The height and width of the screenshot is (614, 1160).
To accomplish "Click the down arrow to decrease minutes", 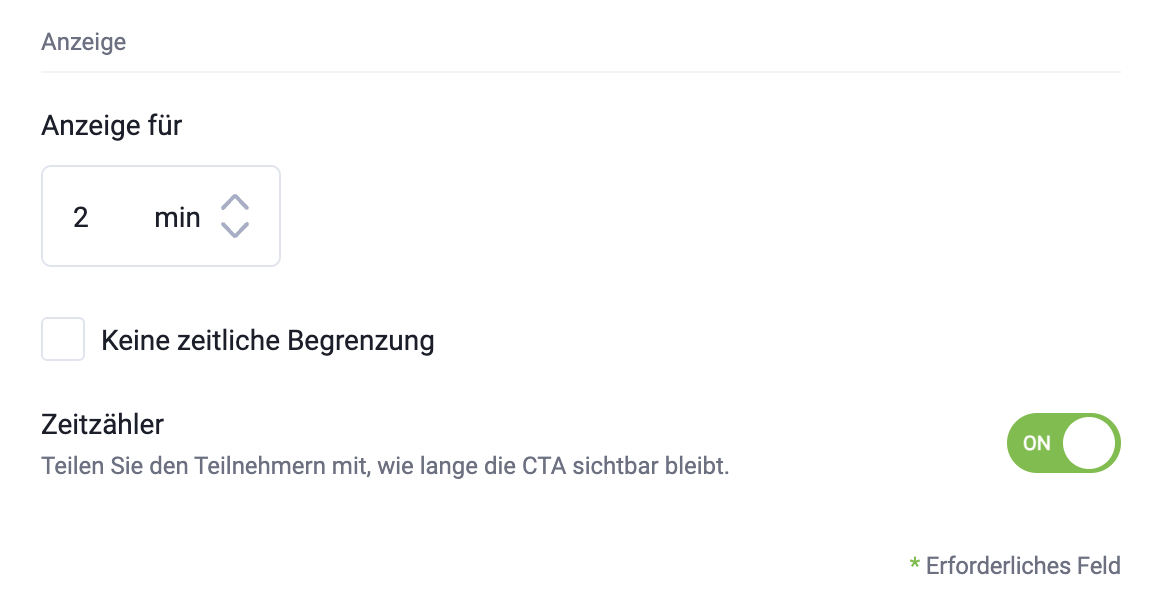I will (x=234, y=230).
